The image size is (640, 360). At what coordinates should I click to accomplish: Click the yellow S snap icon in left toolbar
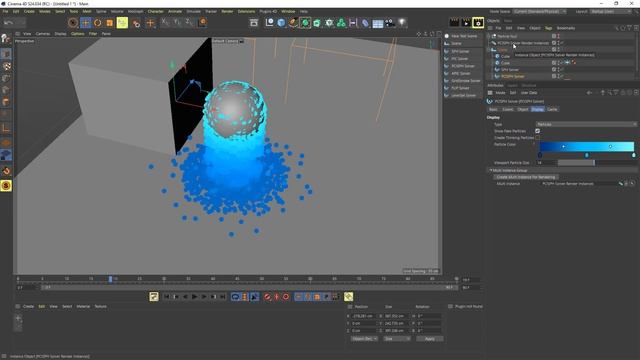click(6, 186)
